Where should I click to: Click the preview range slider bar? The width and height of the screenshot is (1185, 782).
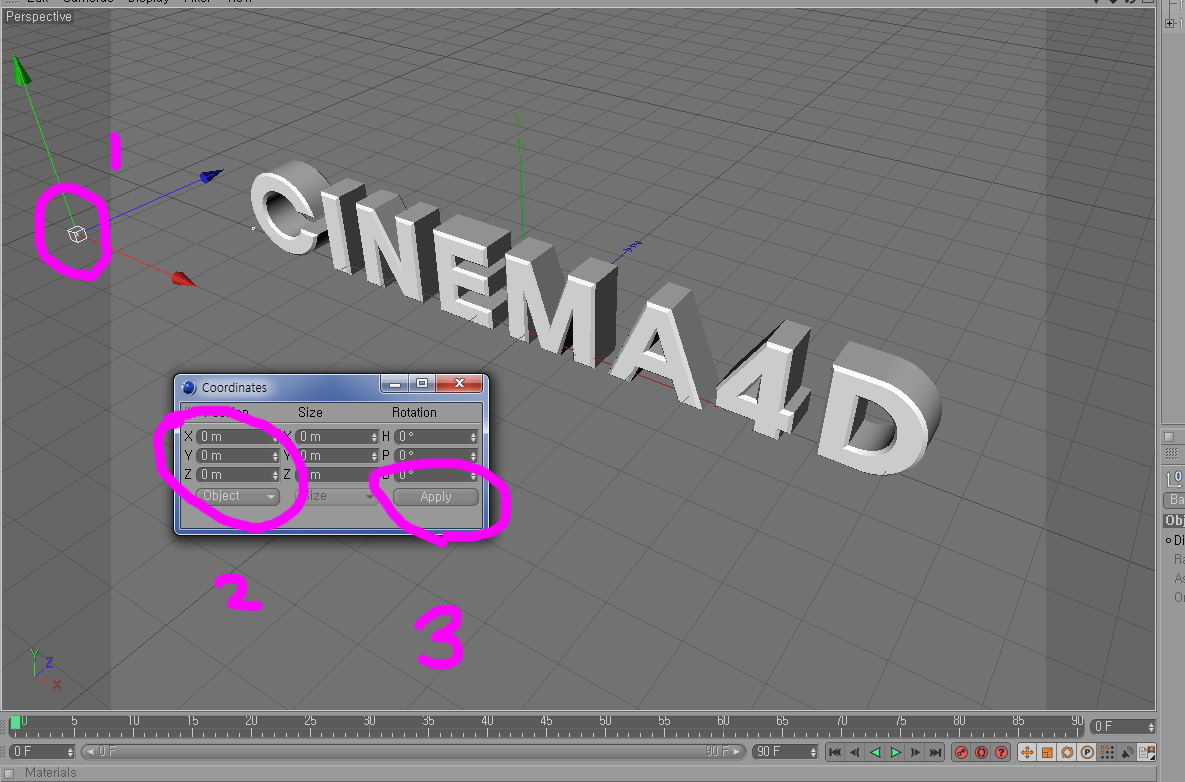point(413,752)
